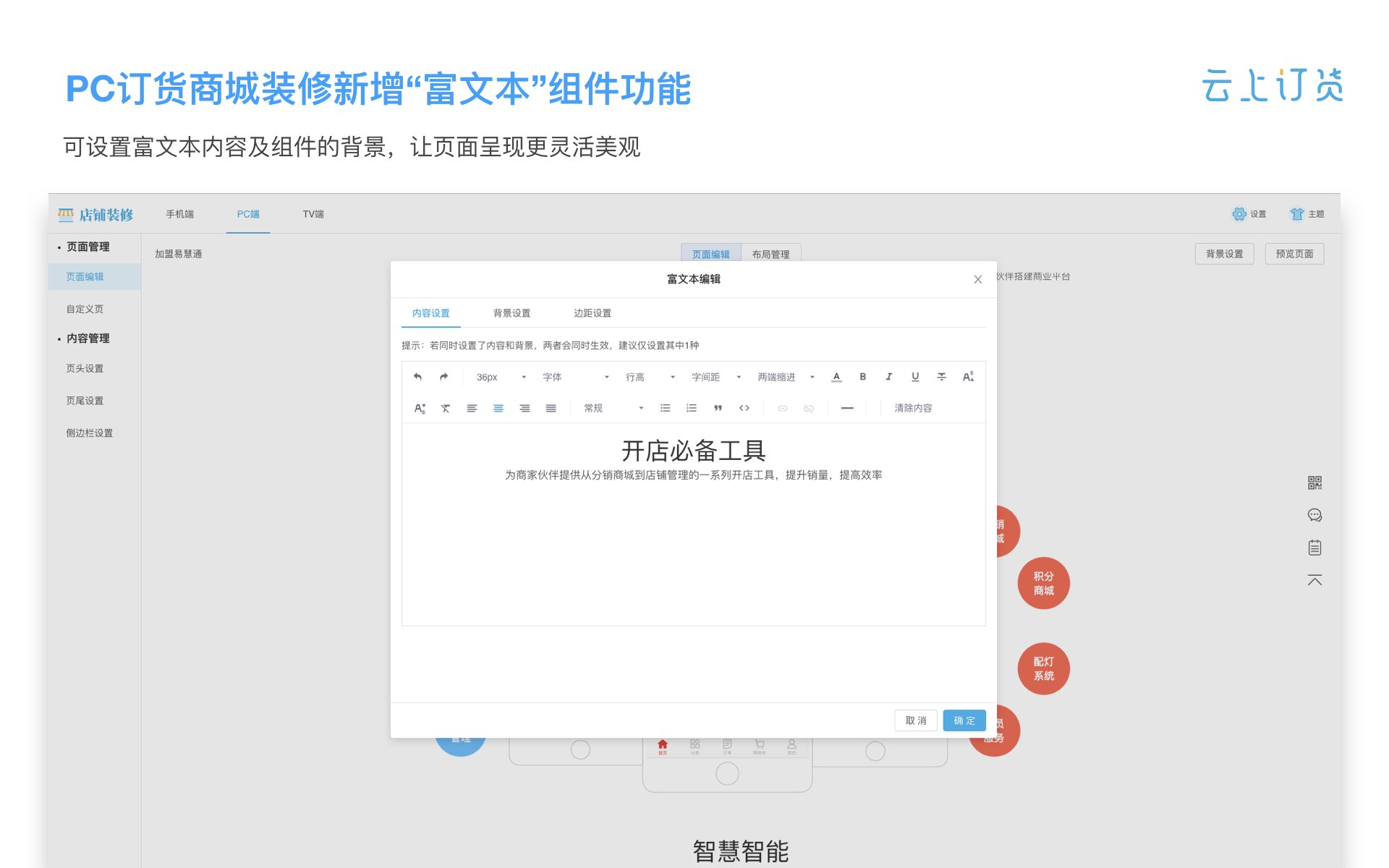Redo the last undone edit
The image size is (1389, 868).
click(443, 377)
